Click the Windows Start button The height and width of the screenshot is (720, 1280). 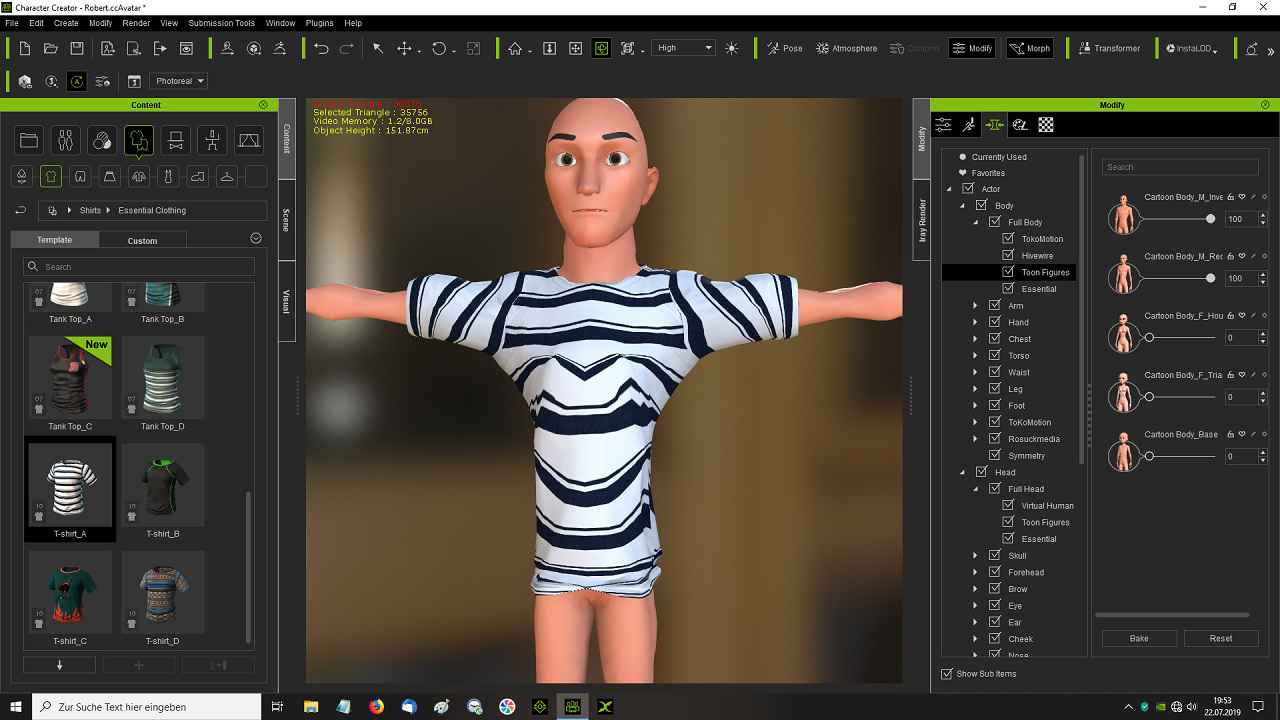[16, 707]
